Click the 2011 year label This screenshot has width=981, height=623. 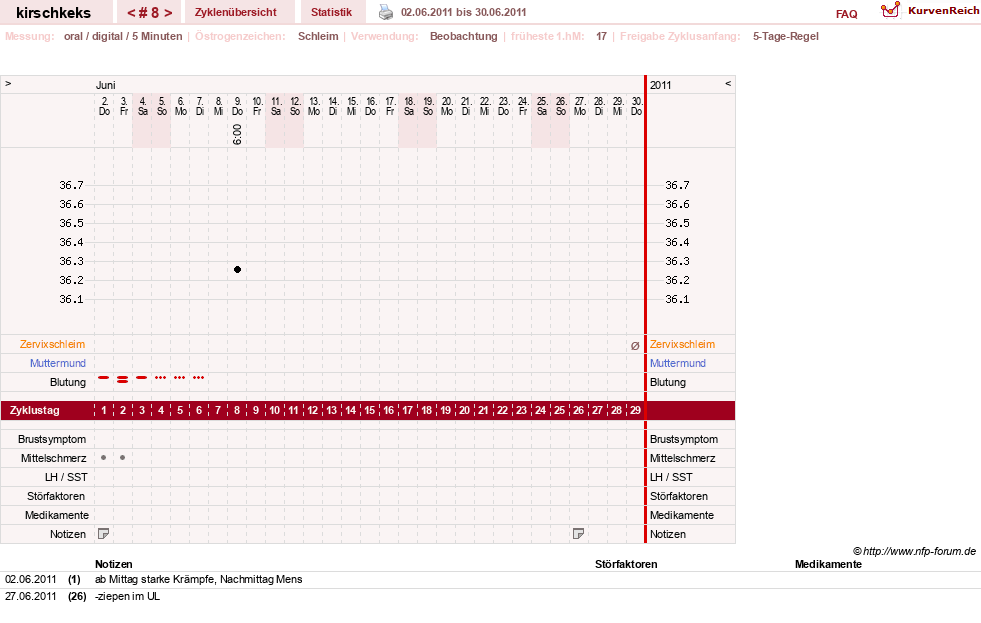[x=660, y=85]
